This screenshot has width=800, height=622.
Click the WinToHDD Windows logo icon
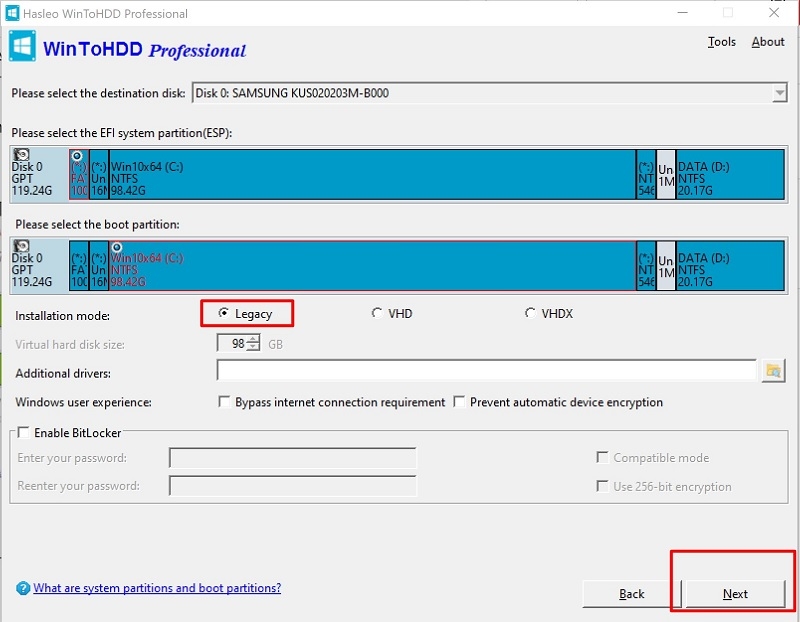click(x=22, y=46)
